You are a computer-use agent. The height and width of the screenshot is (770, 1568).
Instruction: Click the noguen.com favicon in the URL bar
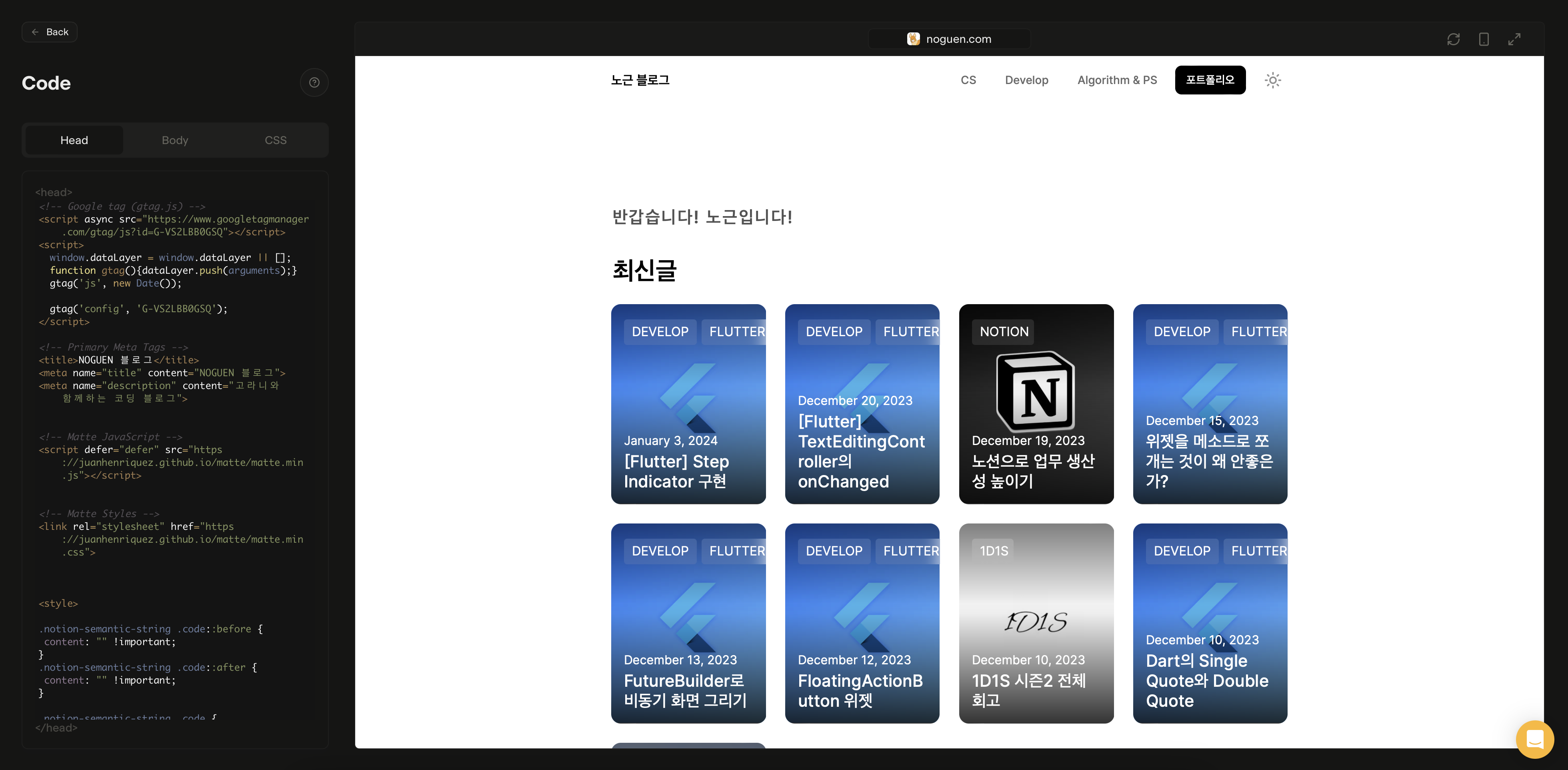[x=913, y=39]
